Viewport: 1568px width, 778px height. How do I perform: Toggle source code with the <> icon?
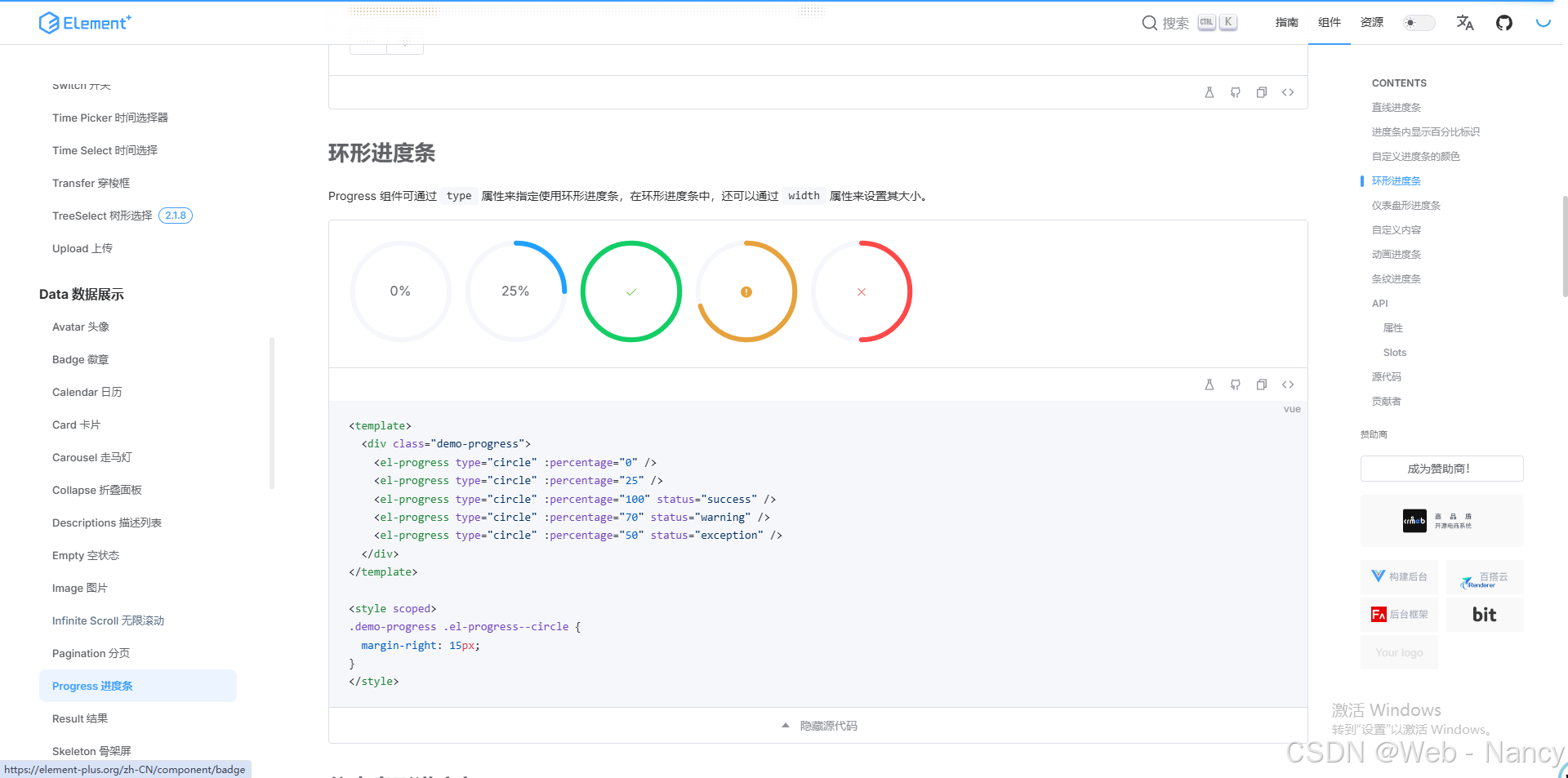[x=1288, y=385]
